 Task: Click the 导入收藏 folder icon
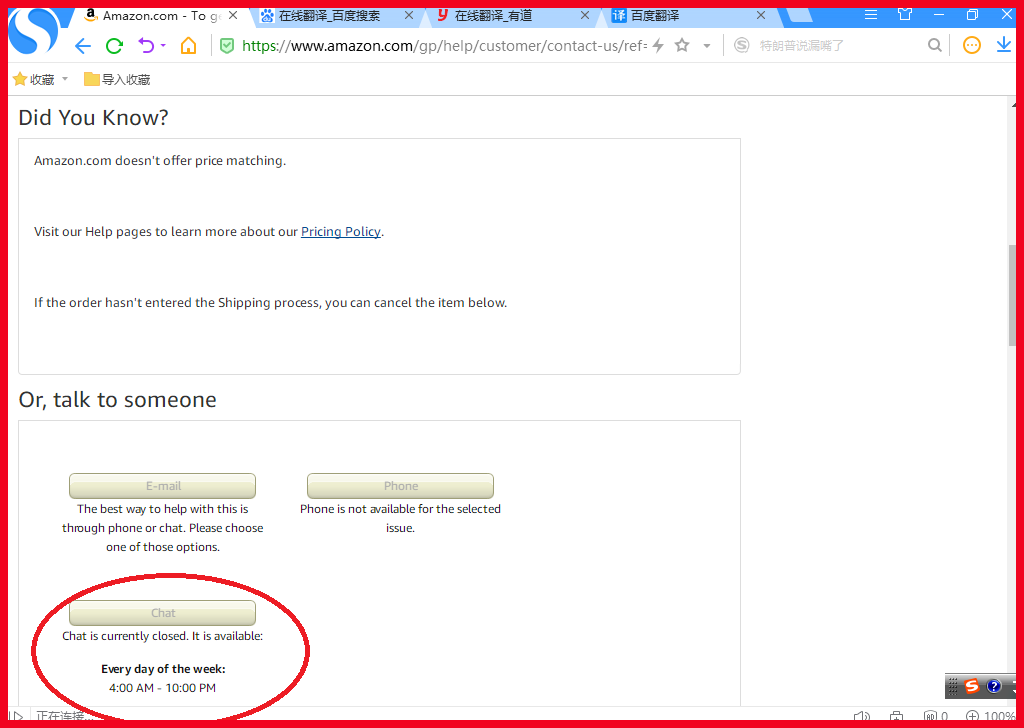91,79
